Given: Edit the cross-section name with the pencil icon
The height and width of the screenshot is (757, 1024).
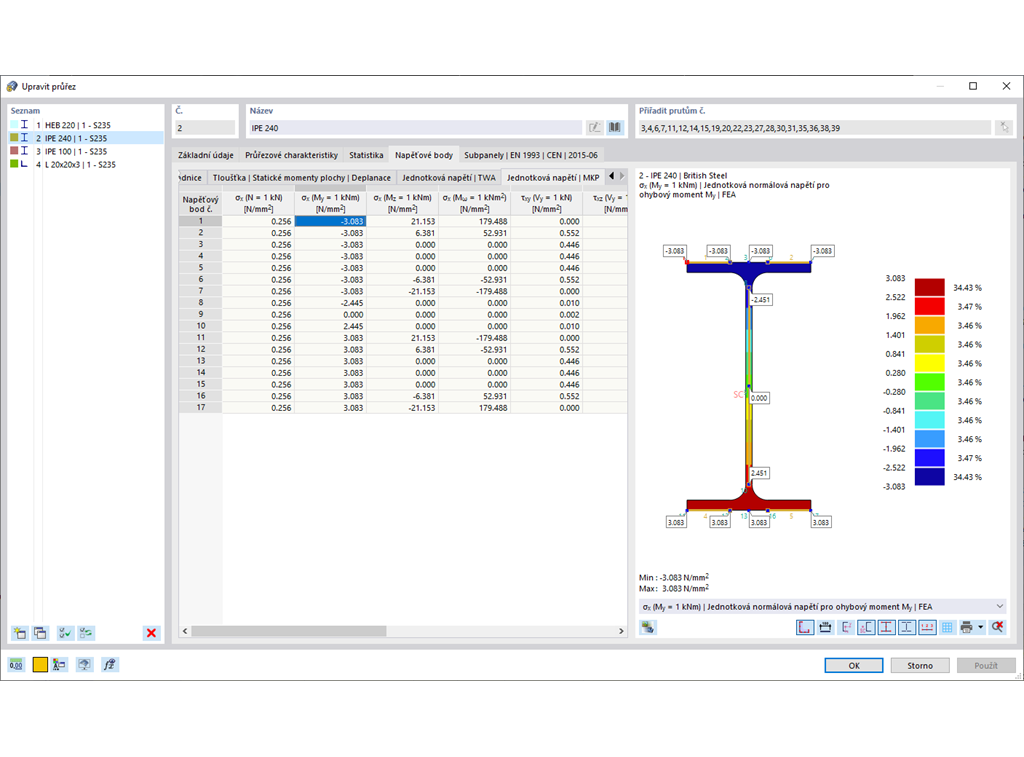Looking at the screenshot, I should coord(594,127).
